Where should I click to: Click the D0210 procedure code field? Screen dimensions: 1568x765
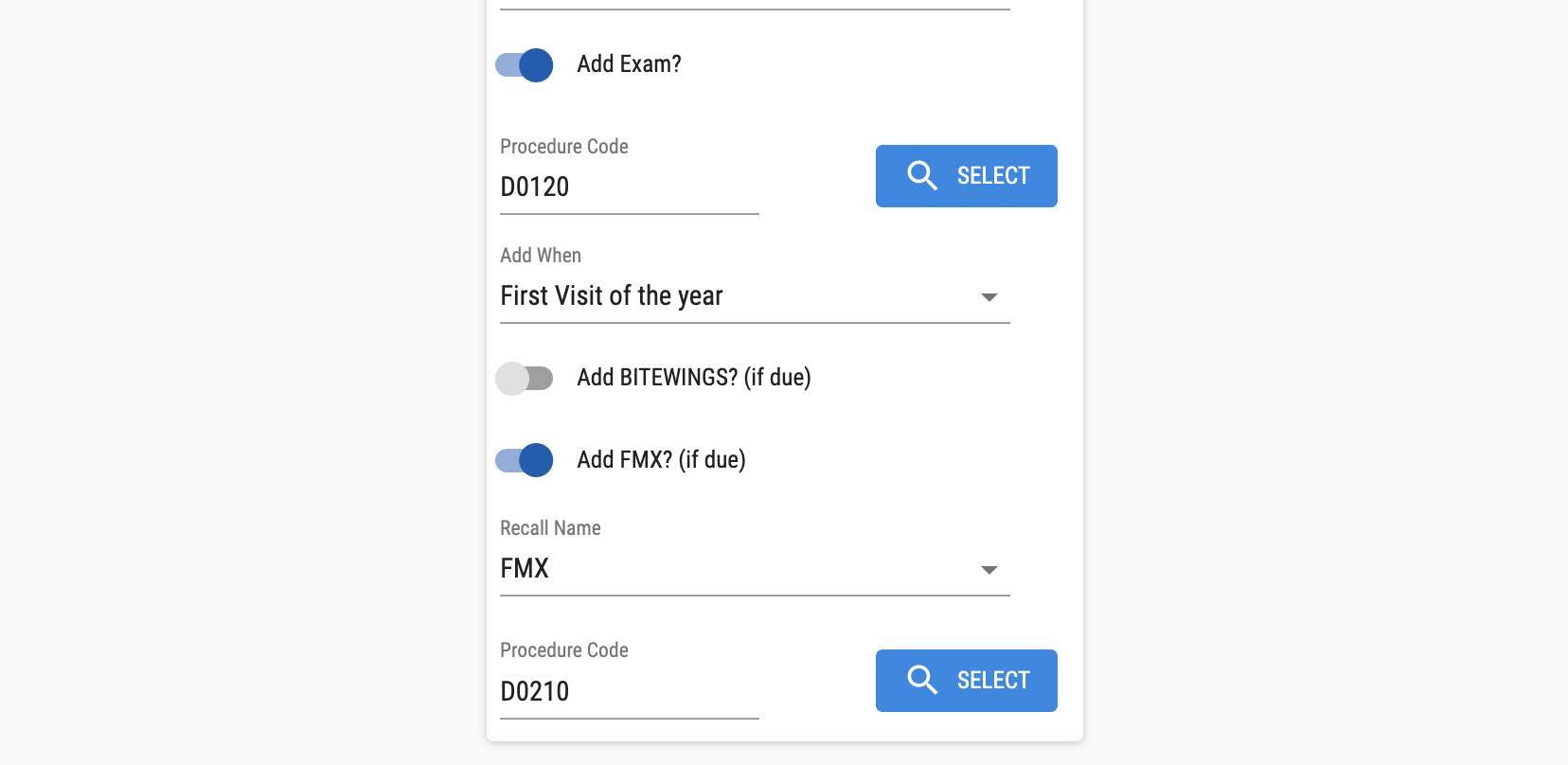click(629, 692)
